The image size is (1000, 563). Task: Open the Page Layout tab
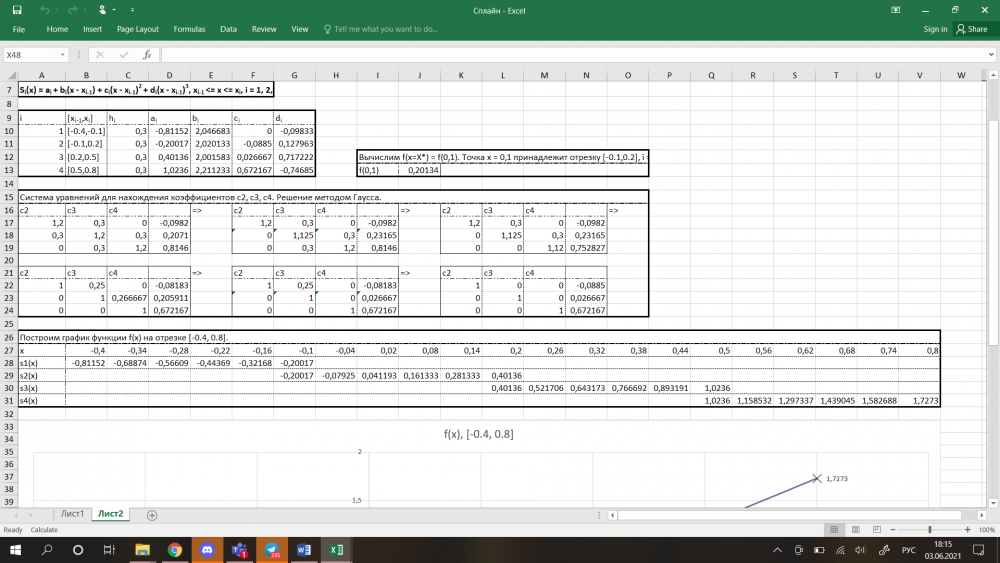[x=138, y=29]
